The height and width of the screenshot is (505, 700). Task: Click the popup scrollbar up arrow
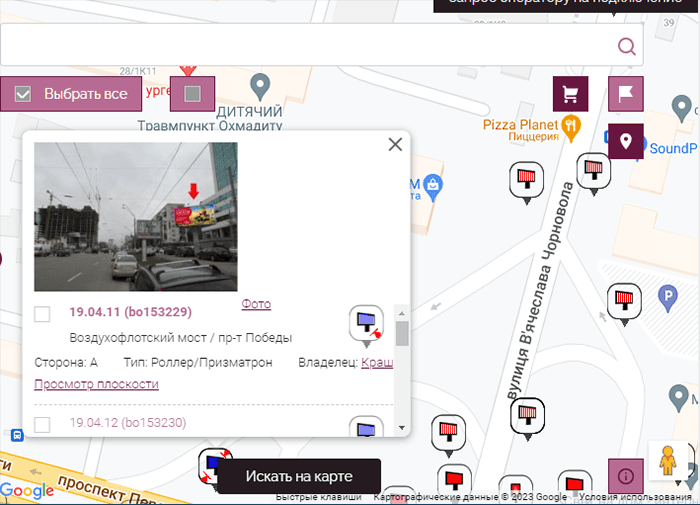402,312
